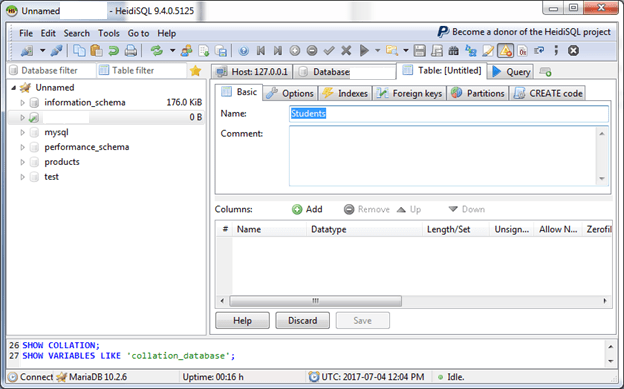This screenshot has width=624, height=389.
Task: Click the yellow favorites star icon
Action: tap(195, 71)
